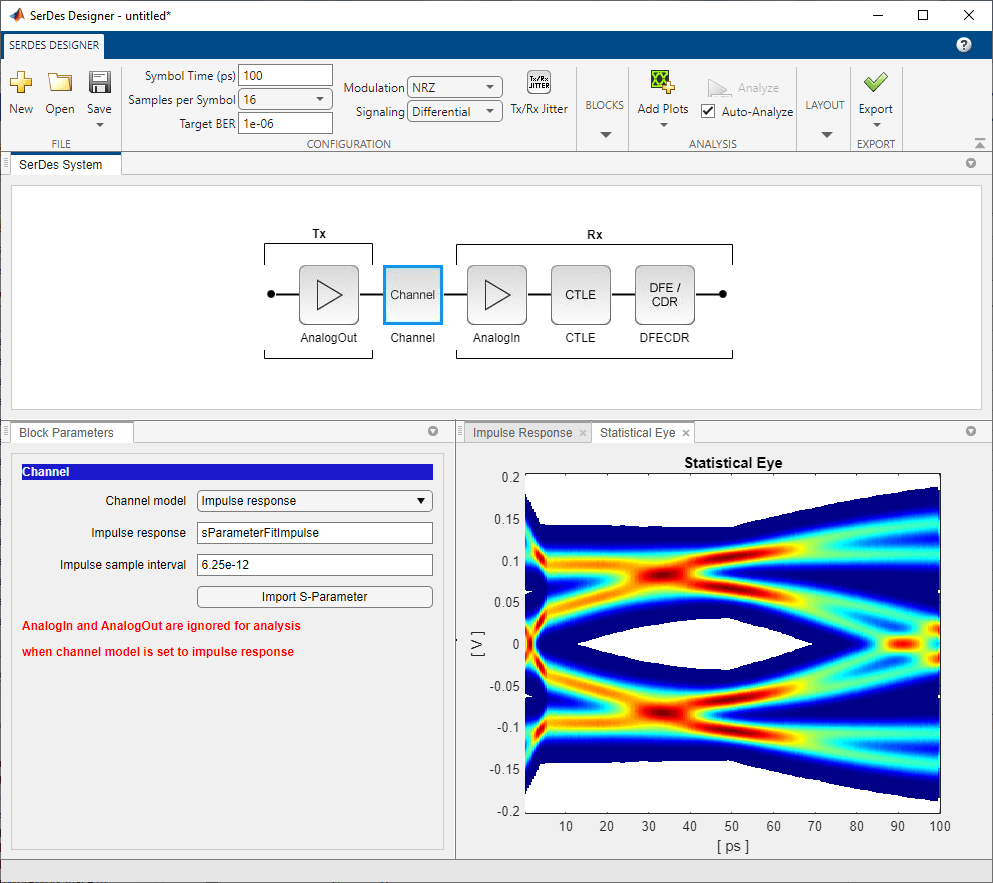Open the Modulation NRZ dropdown
The height and width of the screenshot is (883, 993).
[x=454, y=87]
